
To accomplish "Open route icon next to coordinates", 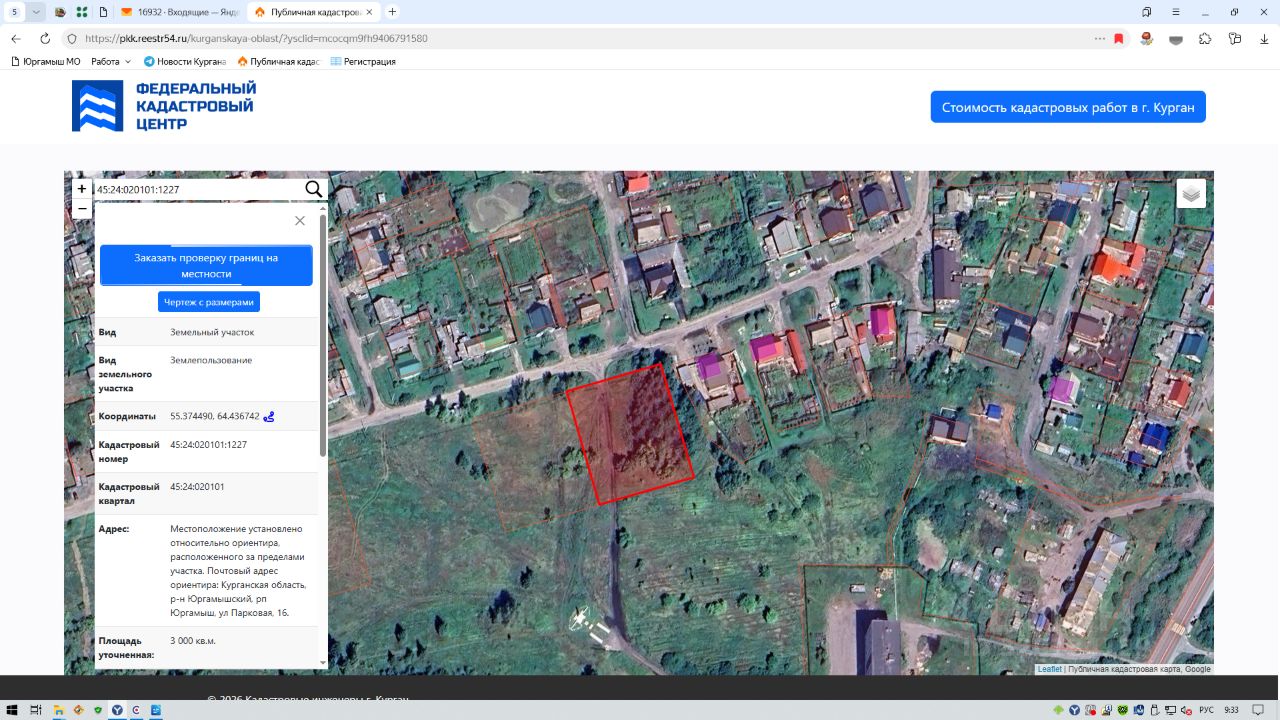I will coord(269,416).
